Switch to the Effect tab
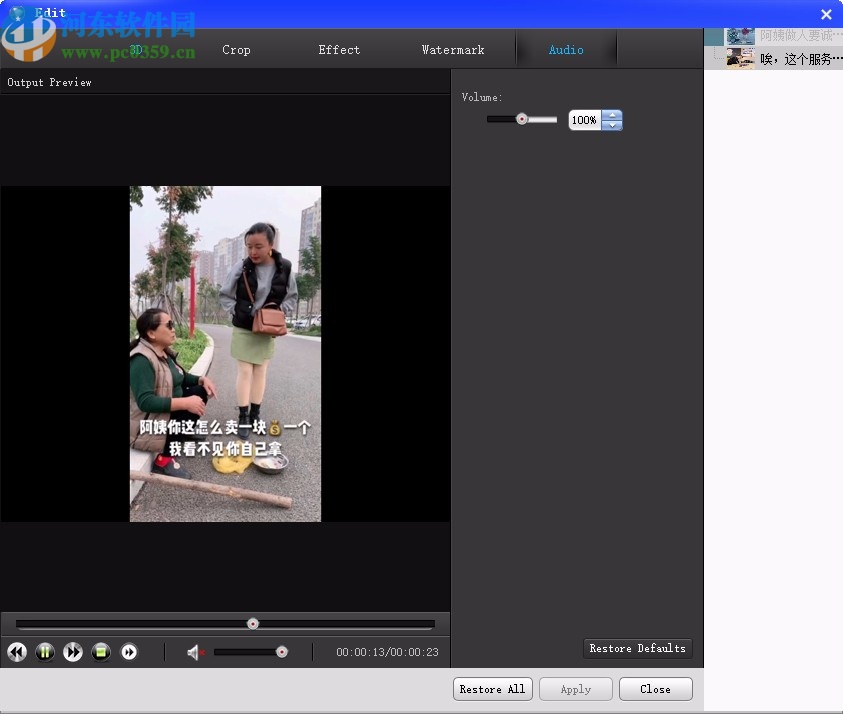Image resolution: width=843 pixels, height=714 pixels. 338,49
